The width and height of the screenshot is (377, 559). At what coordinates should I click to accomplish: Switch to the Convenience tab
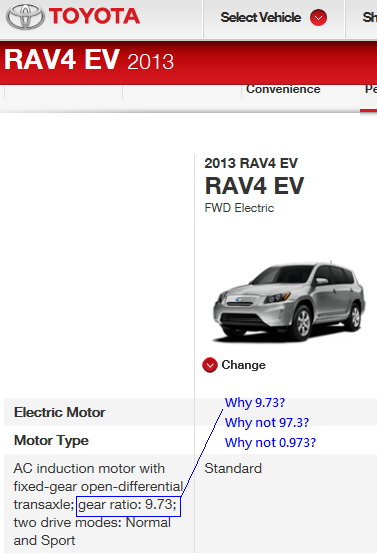pos(283,89)
